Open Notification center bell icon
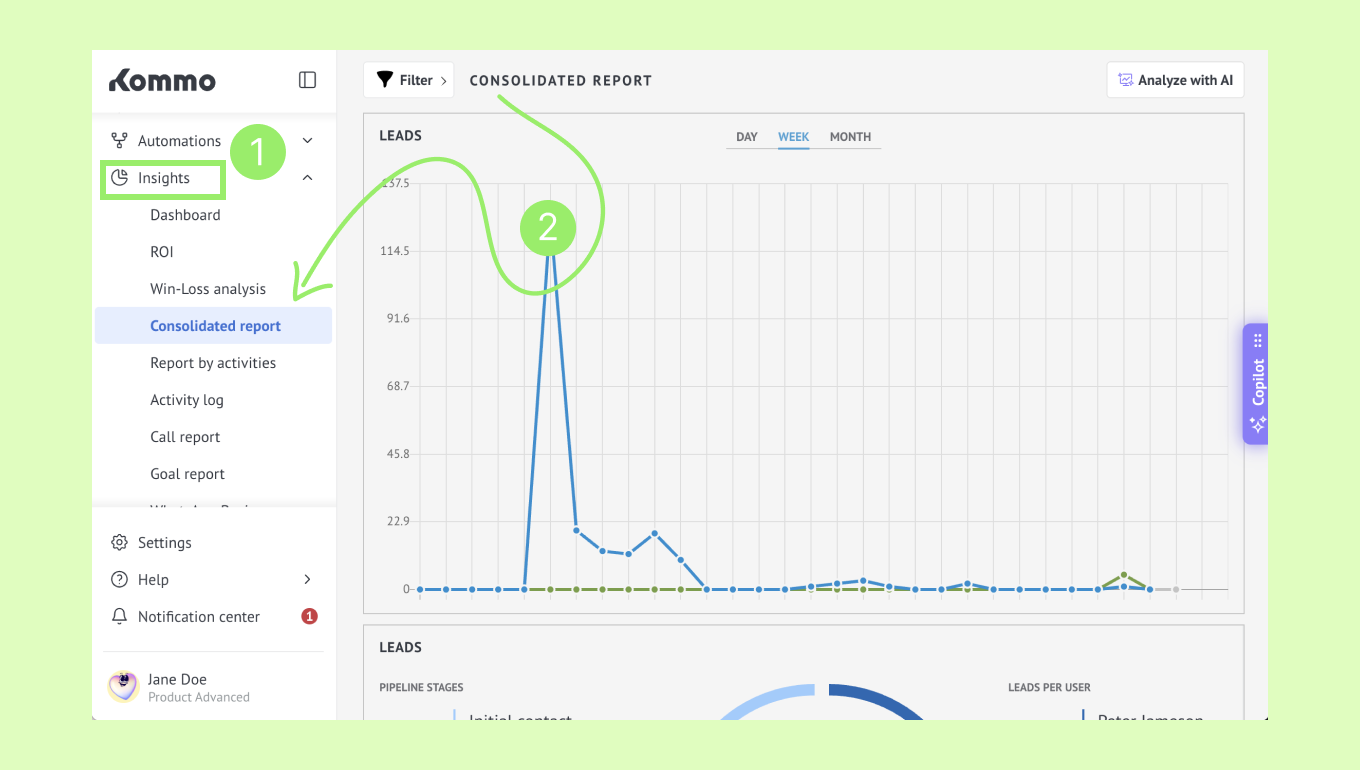Viewport: 1360px width, 770px height. point(119,617)
